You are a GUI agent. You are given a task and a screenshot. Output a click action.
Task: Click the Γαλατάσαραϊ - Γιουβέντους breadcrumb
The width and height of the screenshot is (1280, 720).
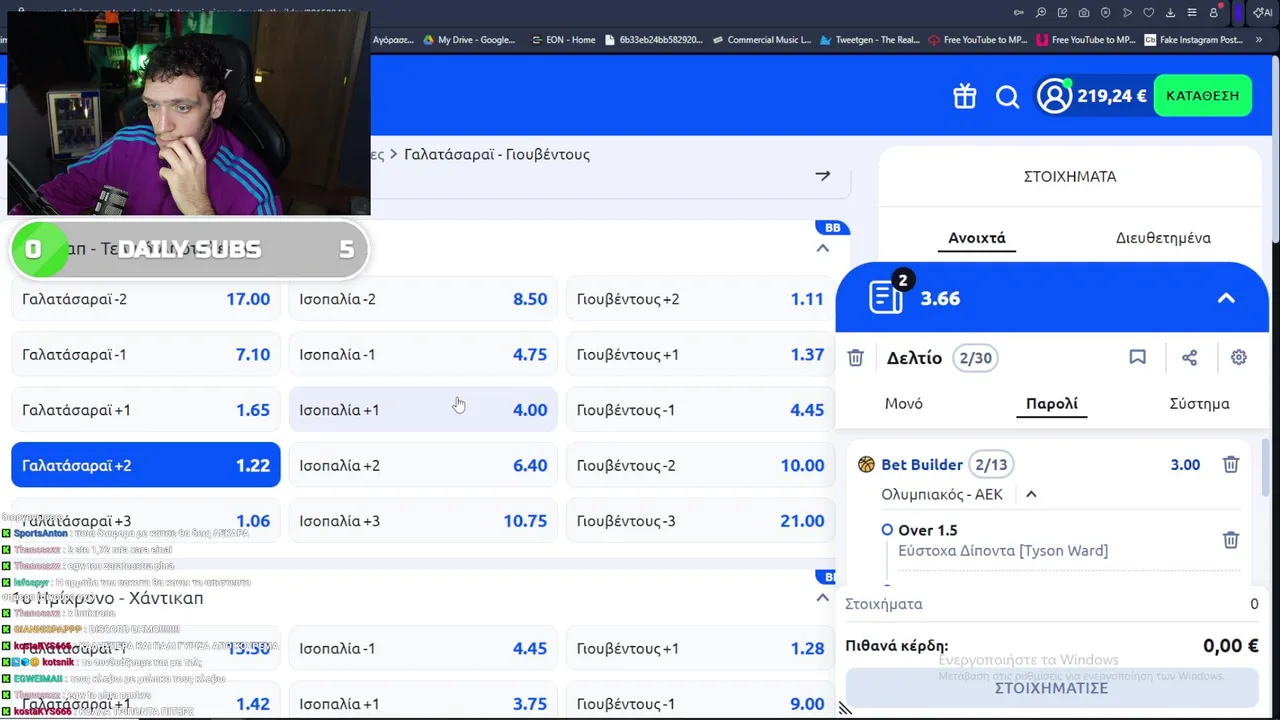click(497, 154)
